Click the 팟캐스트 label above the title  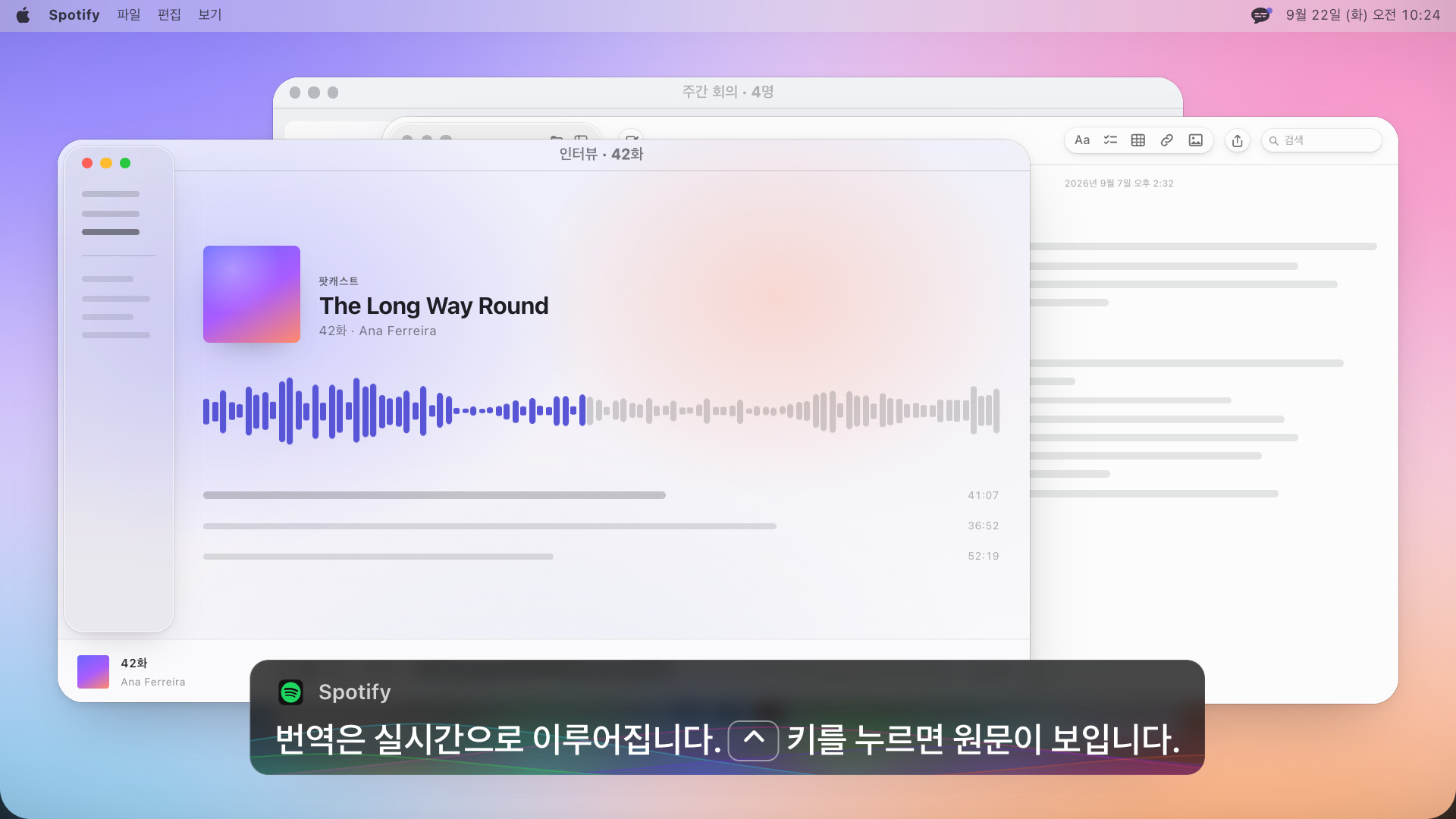pos(338,281)
